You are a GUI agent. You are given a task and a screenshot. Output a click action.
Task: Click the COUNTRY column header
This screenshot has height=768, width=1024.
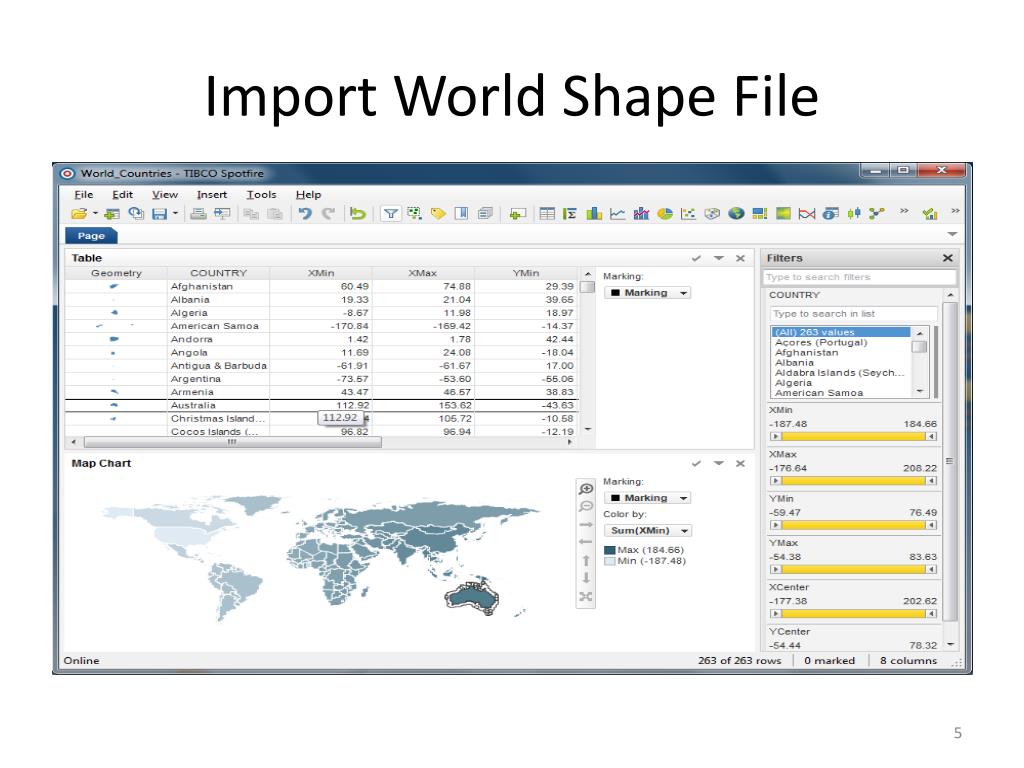[218, 273]
